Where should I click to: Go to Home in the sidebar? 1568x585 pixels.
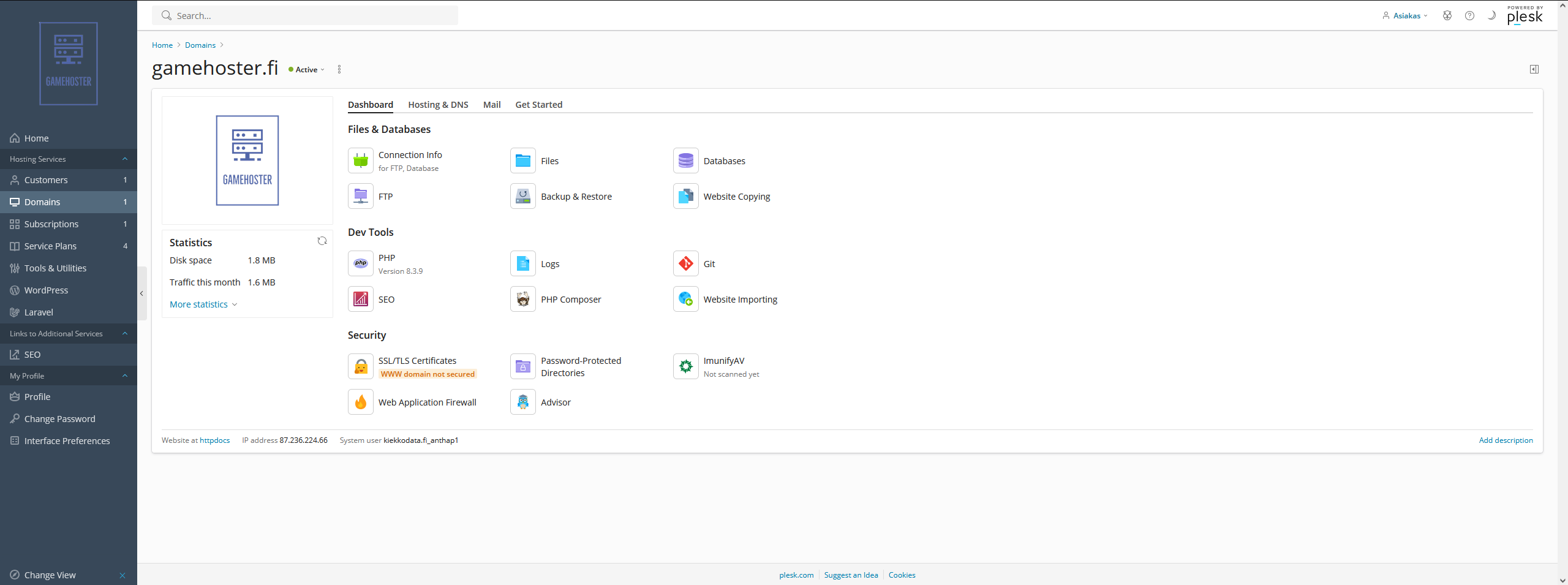tap(69, 138)
